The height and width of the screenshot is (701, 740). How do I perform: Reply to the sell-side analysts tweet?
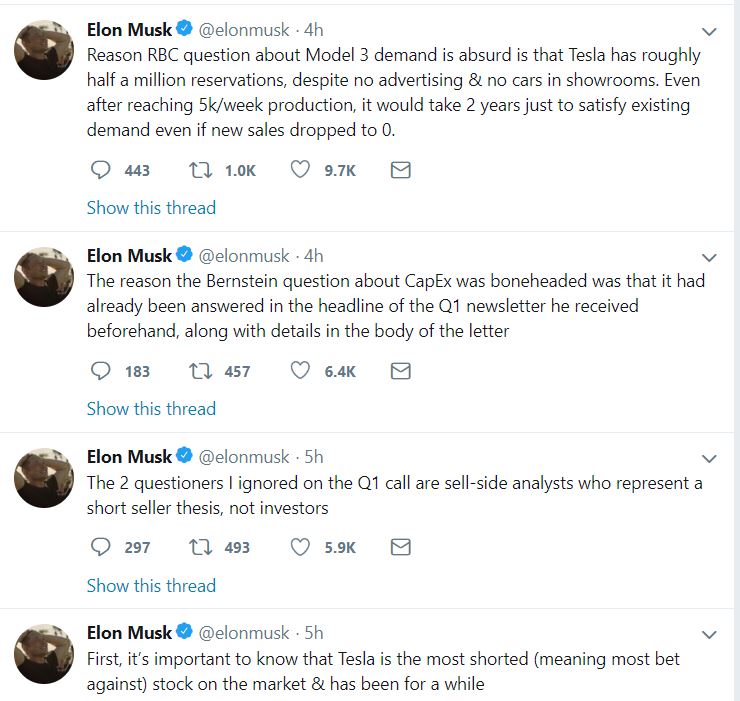[100, 547]
